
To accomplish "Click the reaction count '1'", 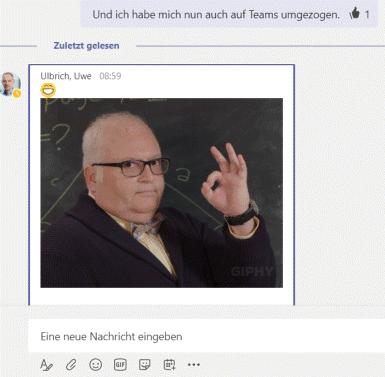I will [x=367, y=14].
